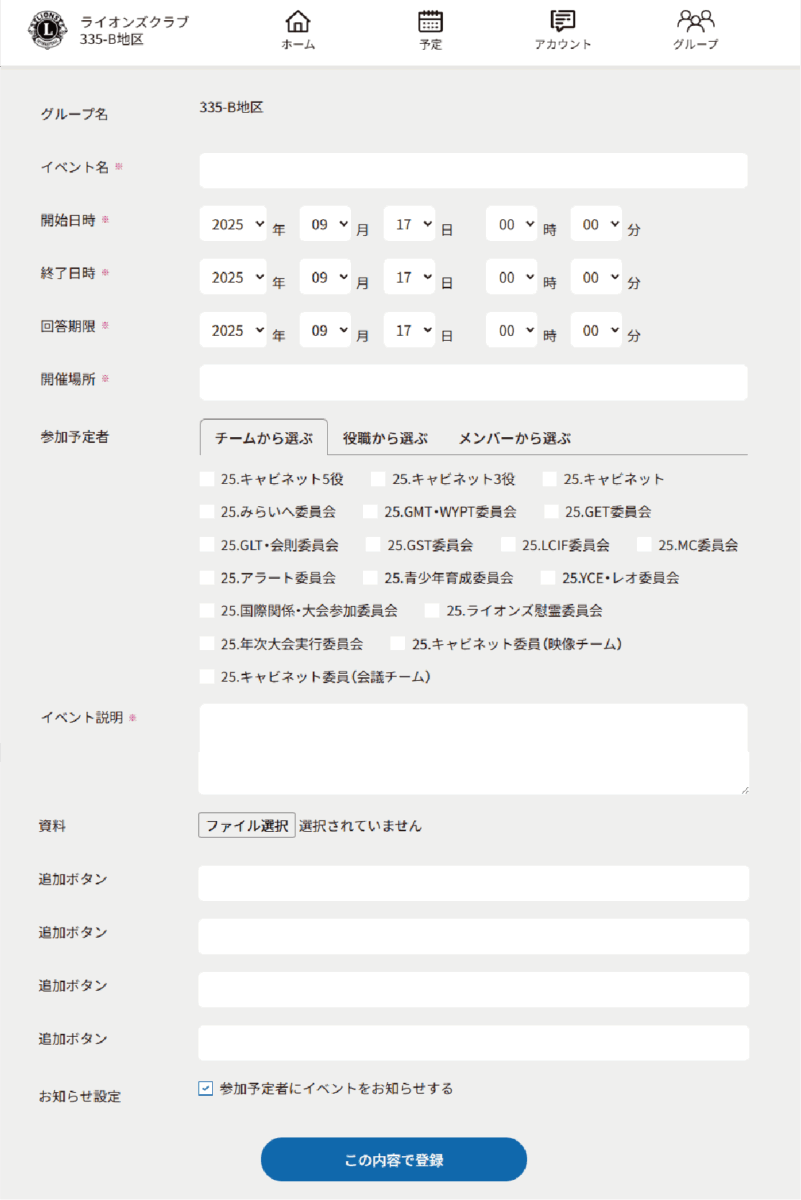The image size is (801, 1200).
Task: Tick the 25.GST委員会 checkbox
Action: 373,545
